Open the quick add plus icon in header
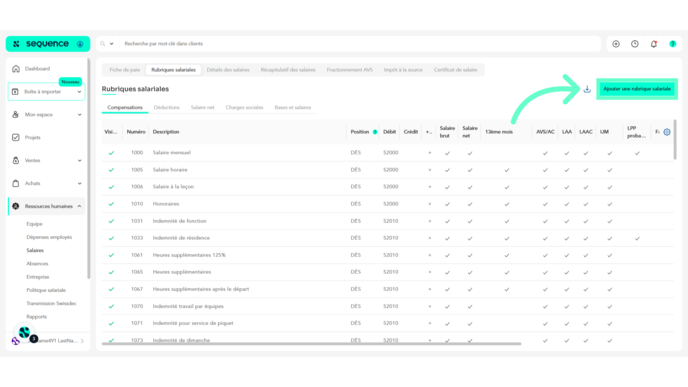This screenshot has width=688, height=387. [x=616, y=44]
